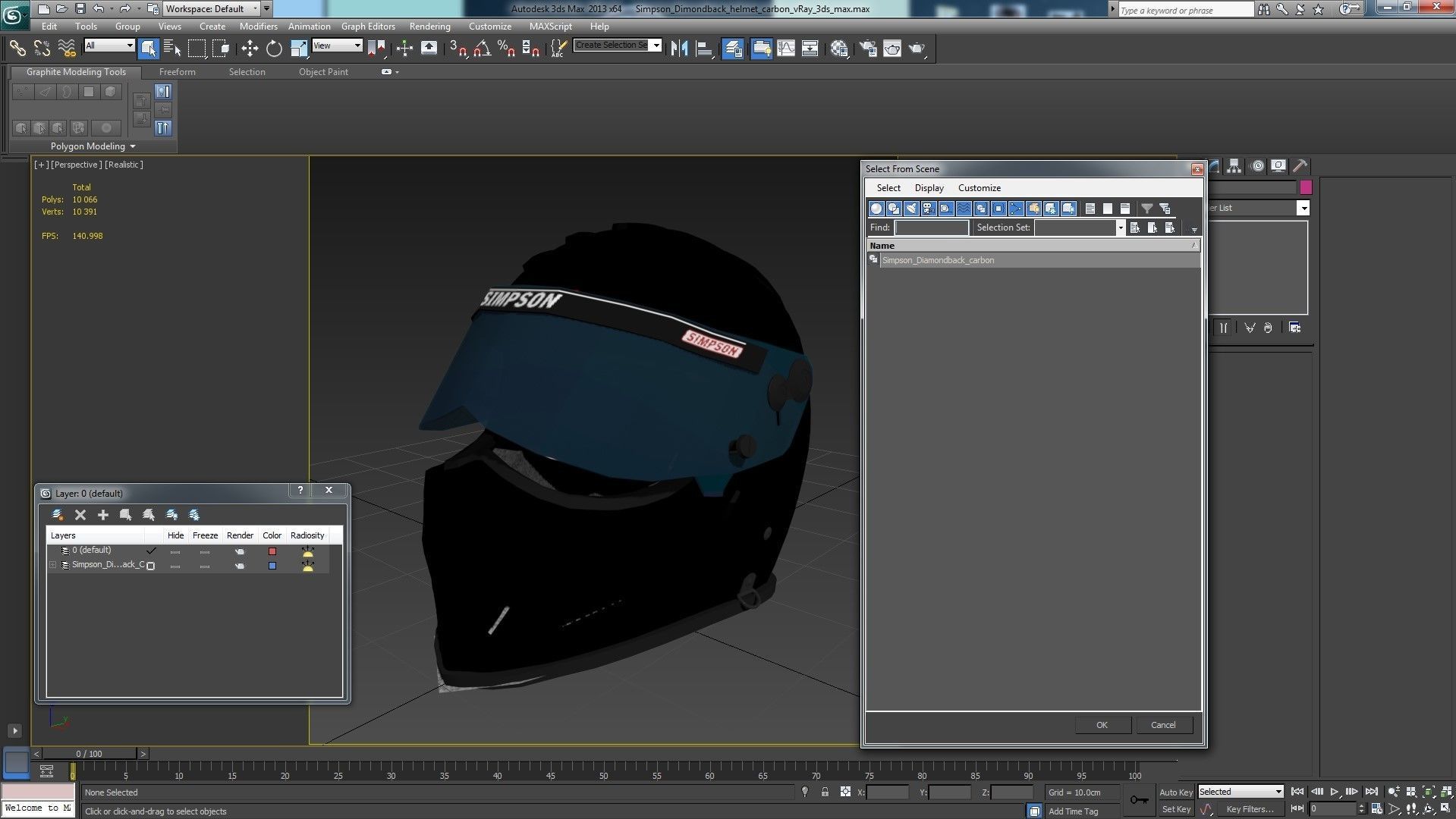Toggle Hide for 0 (default) layer
This screenshot has height=819, width=1456.
point(175,551)
